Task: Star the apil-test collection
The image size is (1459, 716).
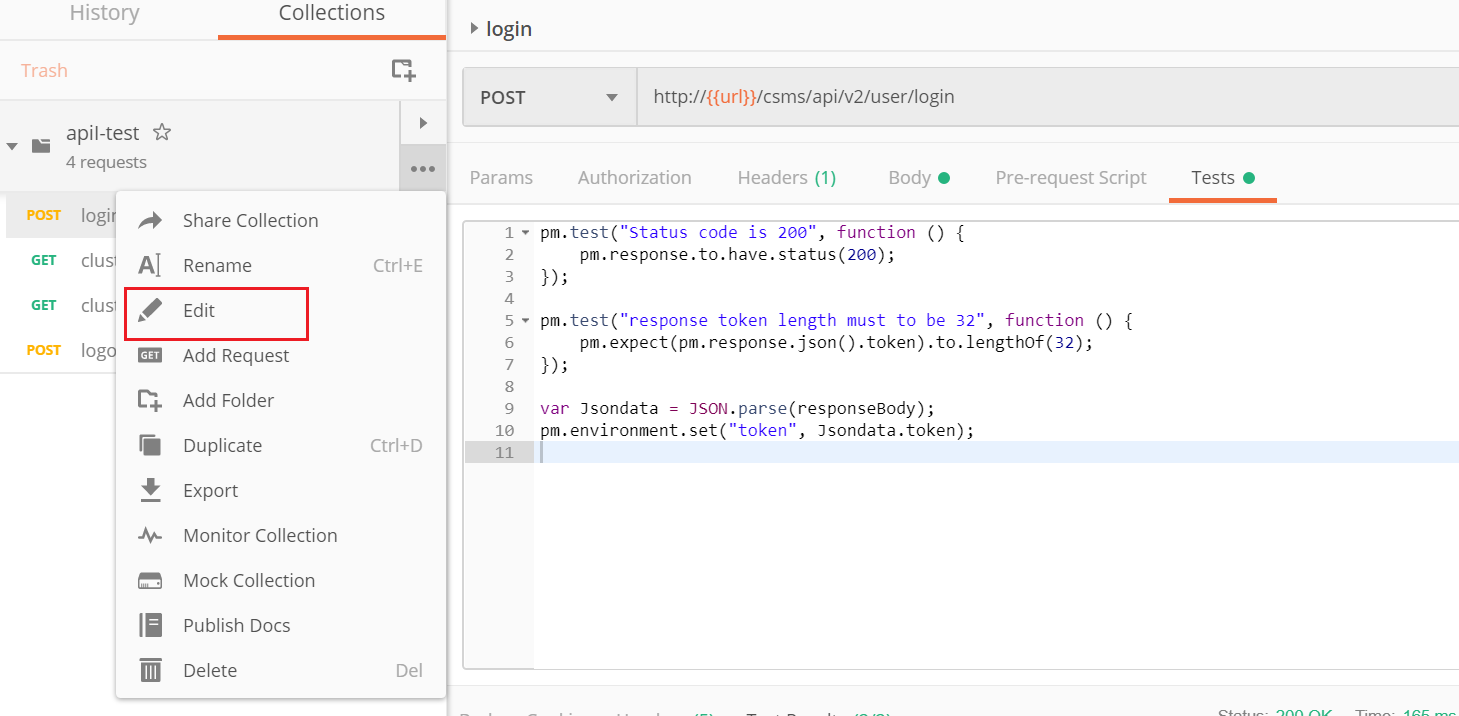Action: 161,132
